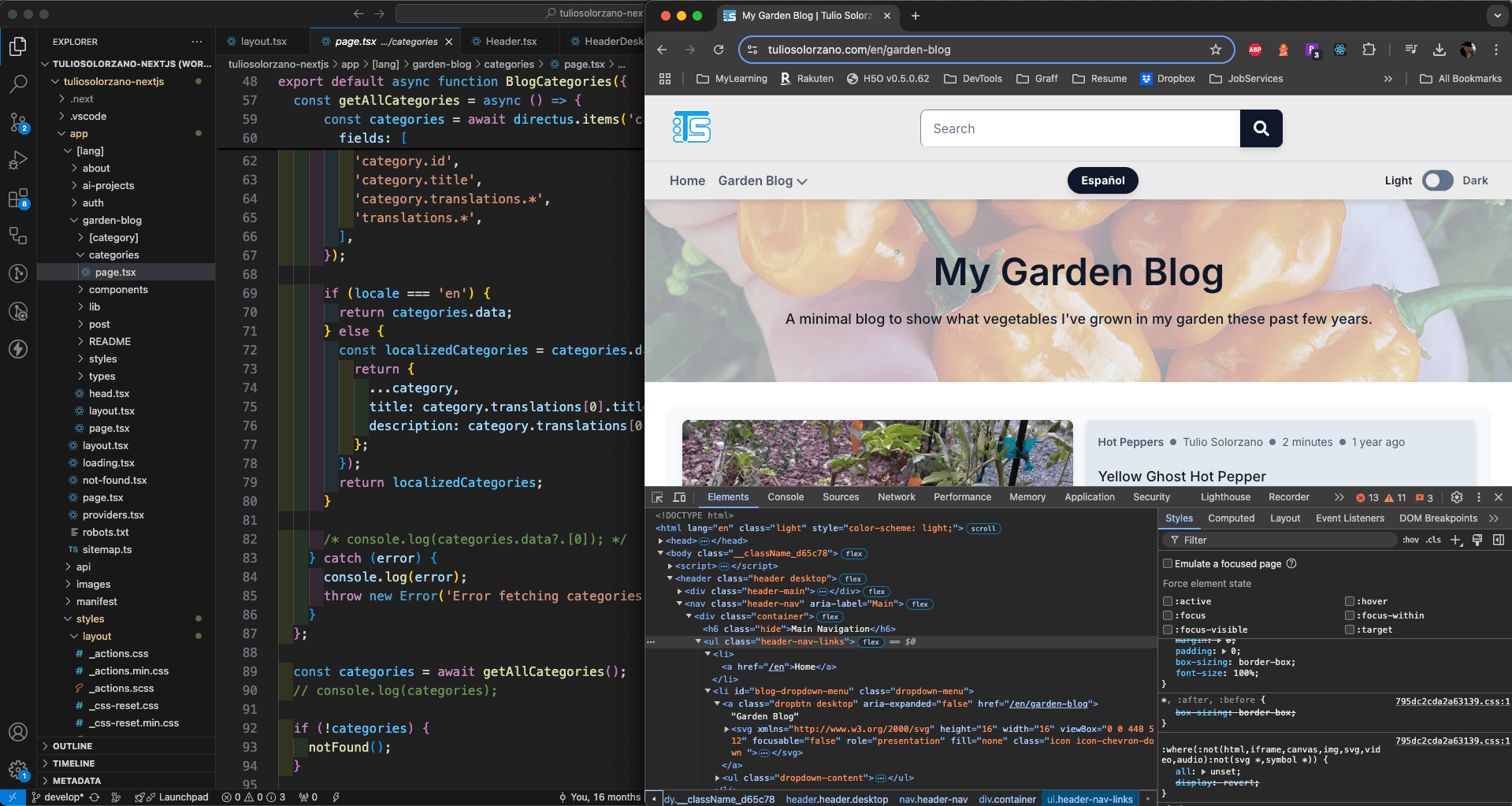Viewport: 1512px width, 806px height.
Task: Toggle the :hov element state button
Action: click(x=1410, y=540)
